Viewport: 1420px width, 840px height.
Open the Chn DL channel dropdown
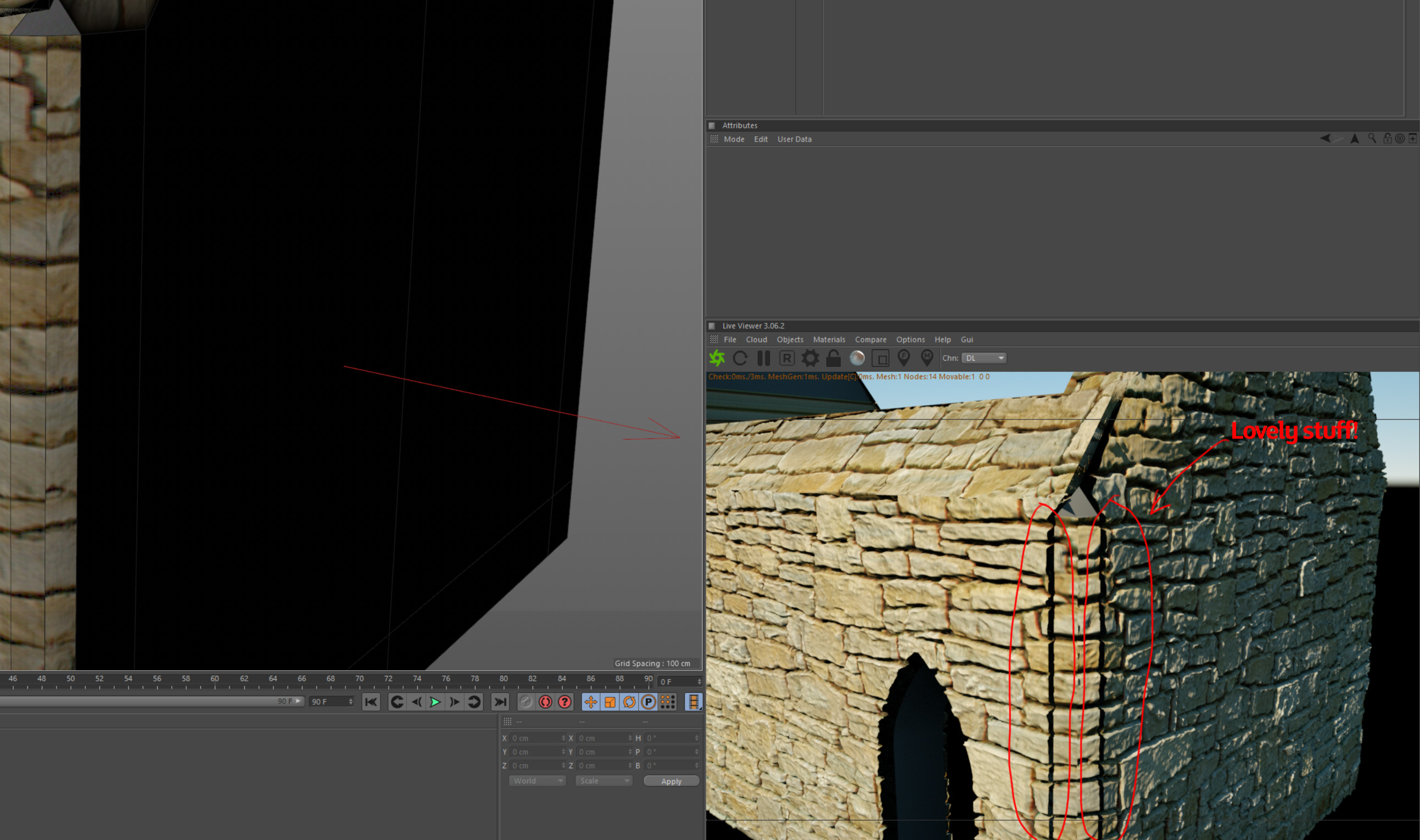983,358
